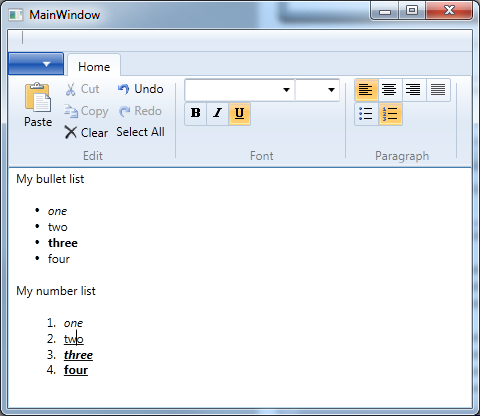Click the Paste clipboard icon
The width and height of the screenshot is (480, 416).
[x=38, y=97]
